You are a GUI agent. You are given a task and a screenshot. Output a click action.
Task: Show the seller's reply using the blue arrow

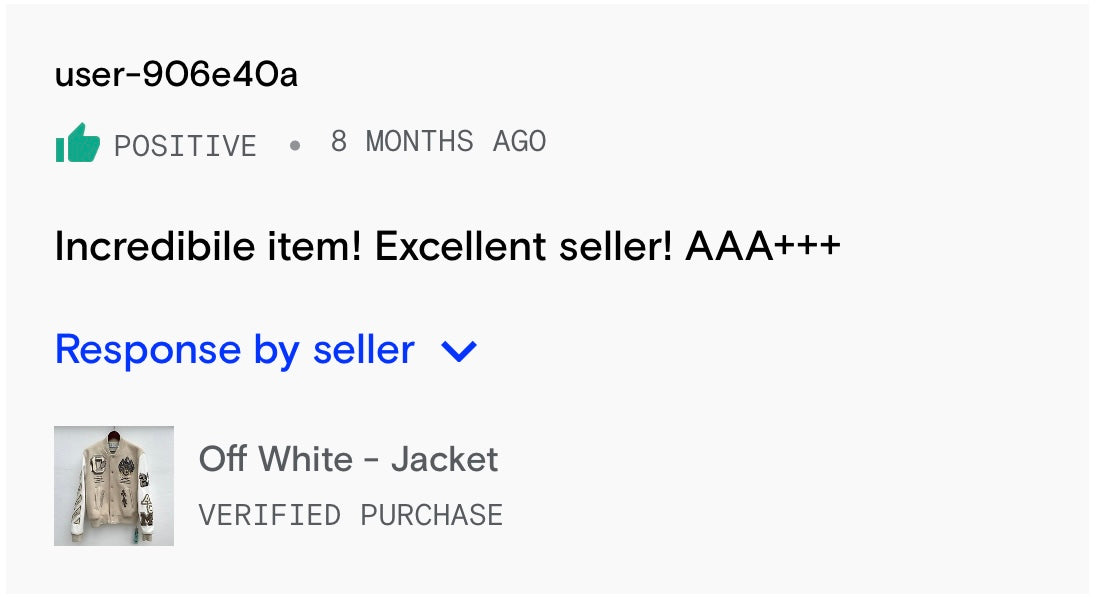tap(459, 351)
